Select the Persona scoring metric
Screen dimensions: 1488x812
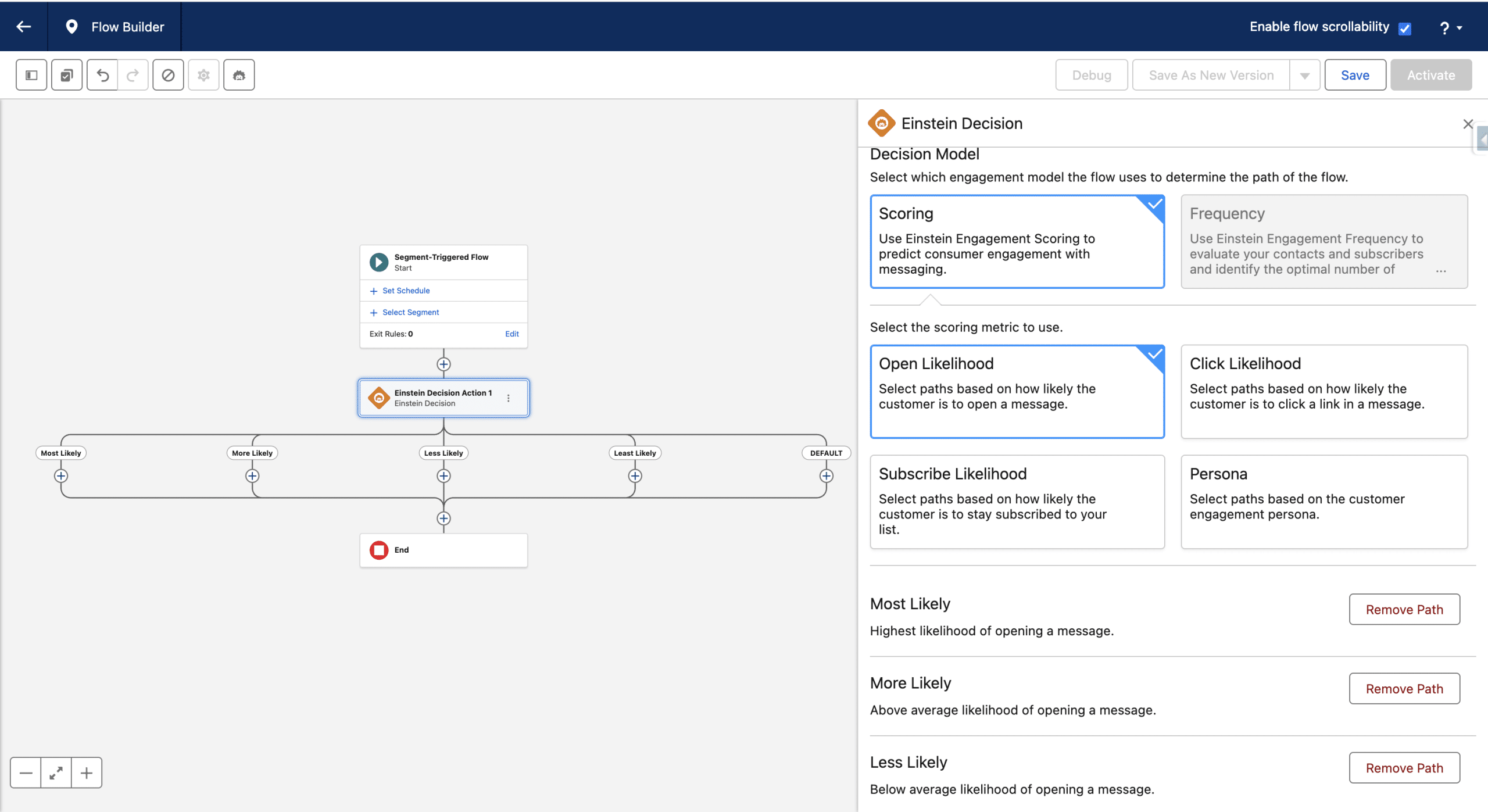coord(1324,501)
